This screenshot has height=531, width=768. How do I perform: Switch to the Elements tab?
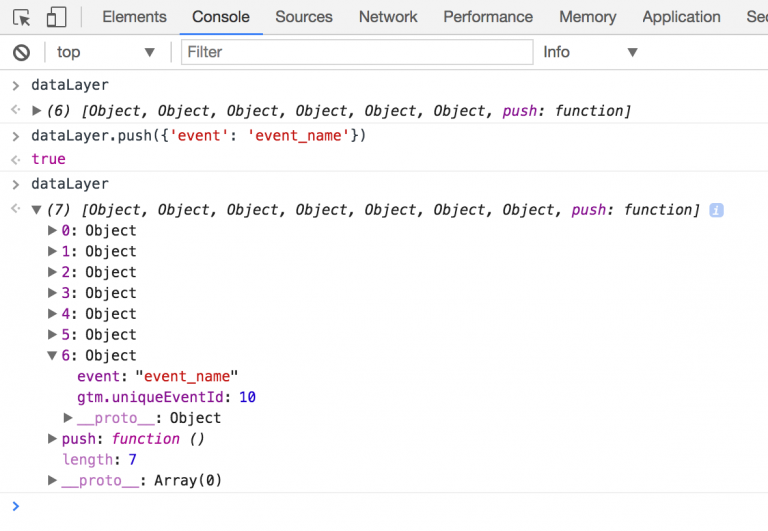coord(134,17)
